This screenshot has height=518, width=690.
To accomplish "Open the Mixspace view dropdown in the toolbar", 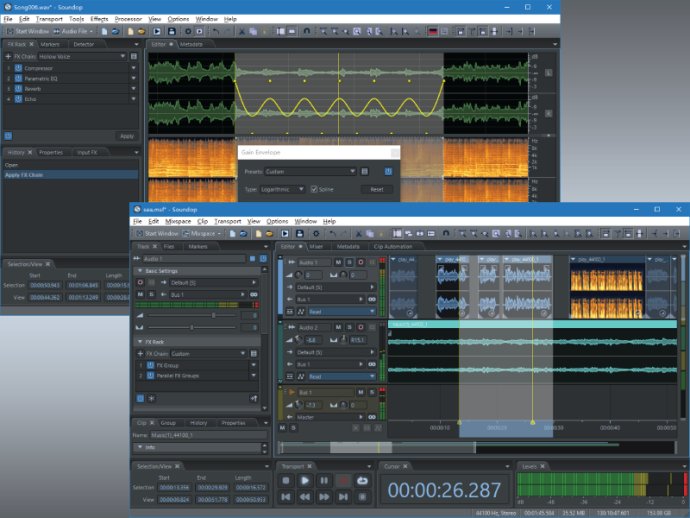I will click(x=202, y=234).
